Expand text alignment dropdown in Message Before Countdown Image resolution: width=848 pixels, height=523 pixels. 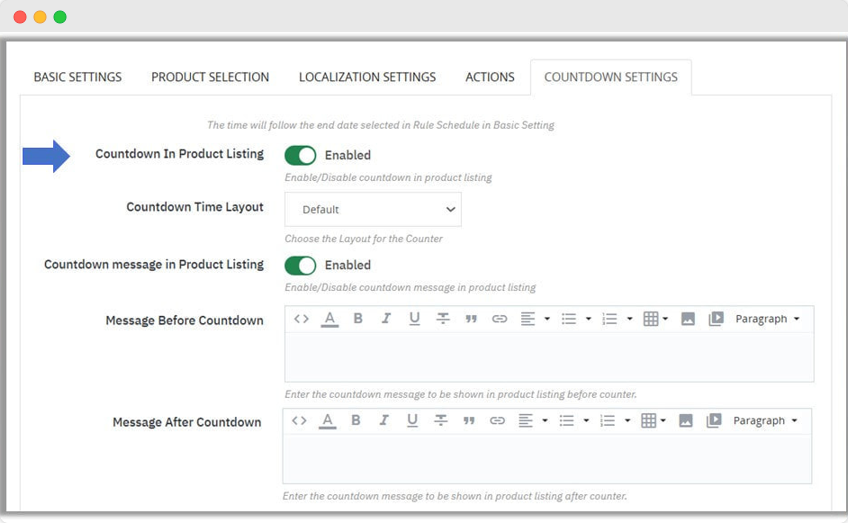536,319
